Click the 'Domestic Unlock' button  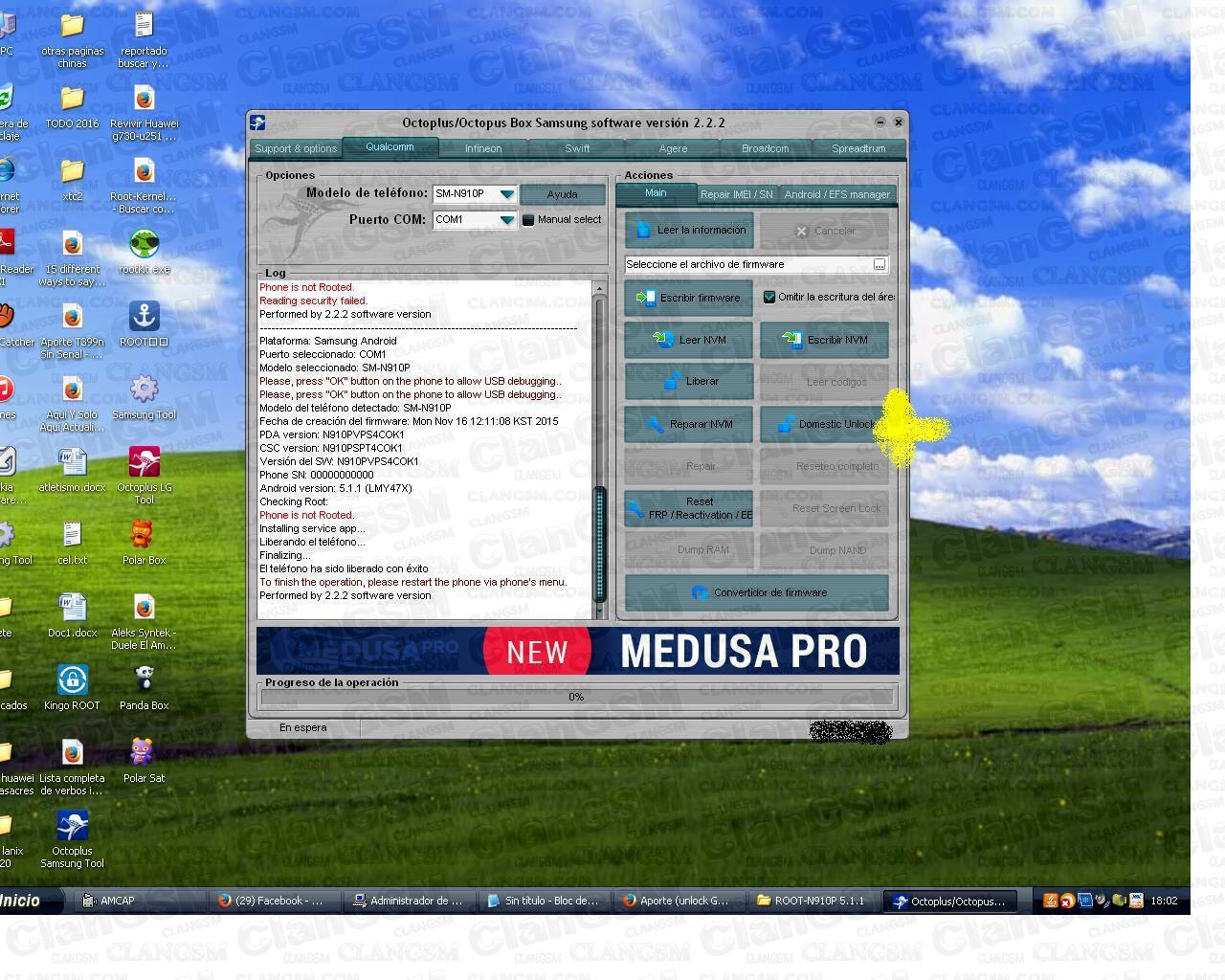pos(824,424)
